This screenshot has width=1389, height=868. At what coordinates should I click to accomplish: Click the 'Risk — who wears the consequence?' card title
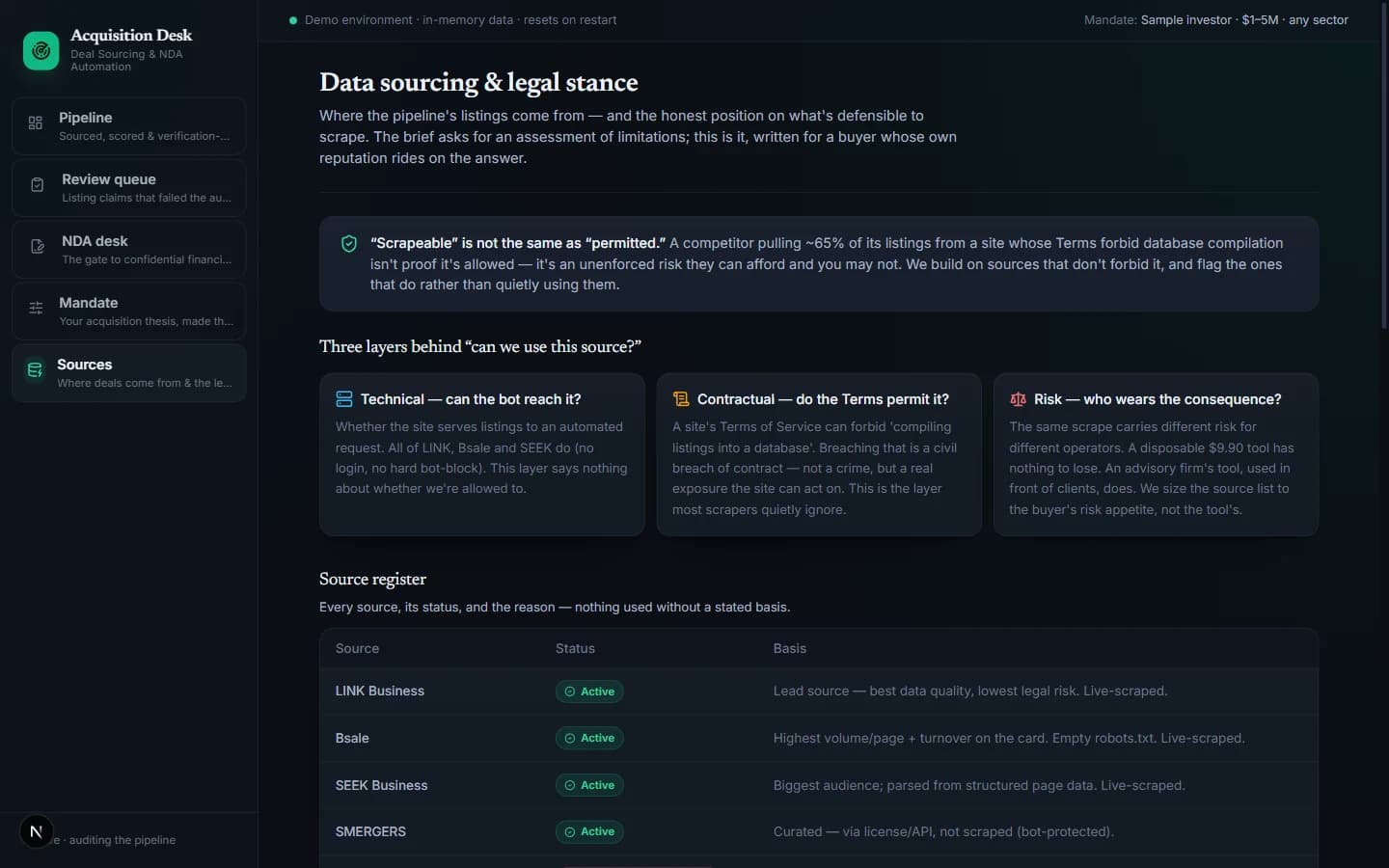point(1157,399)
